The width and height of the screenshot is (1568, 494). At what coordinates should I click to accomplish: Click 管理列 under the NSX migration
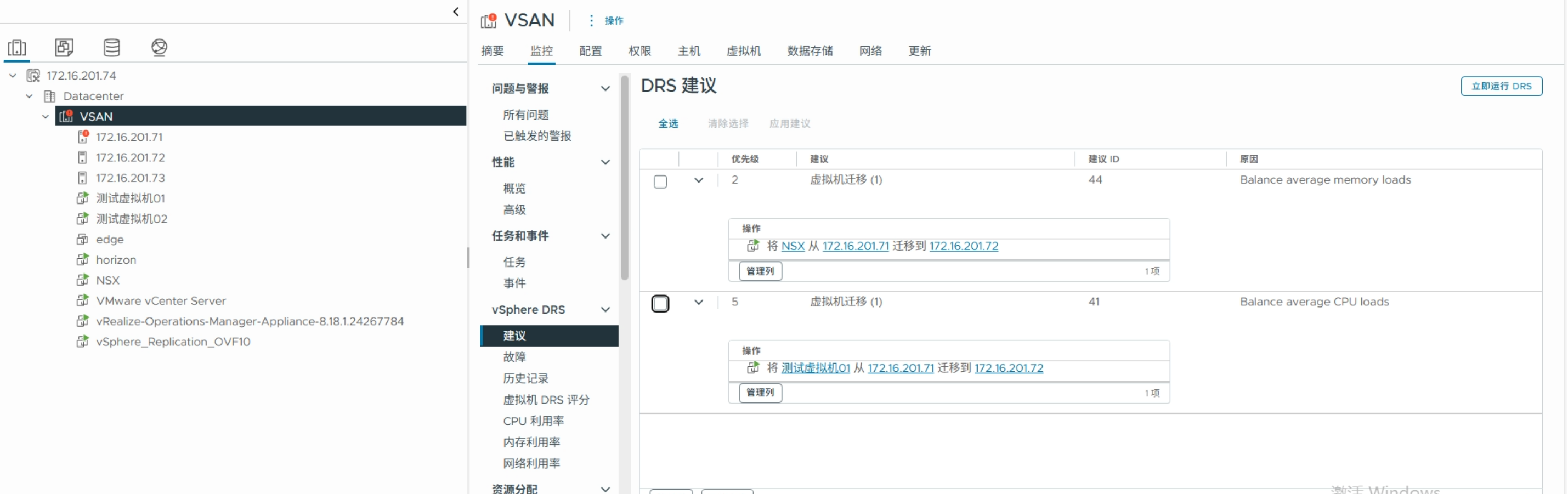pyautogui.click(x=760, y=271)
